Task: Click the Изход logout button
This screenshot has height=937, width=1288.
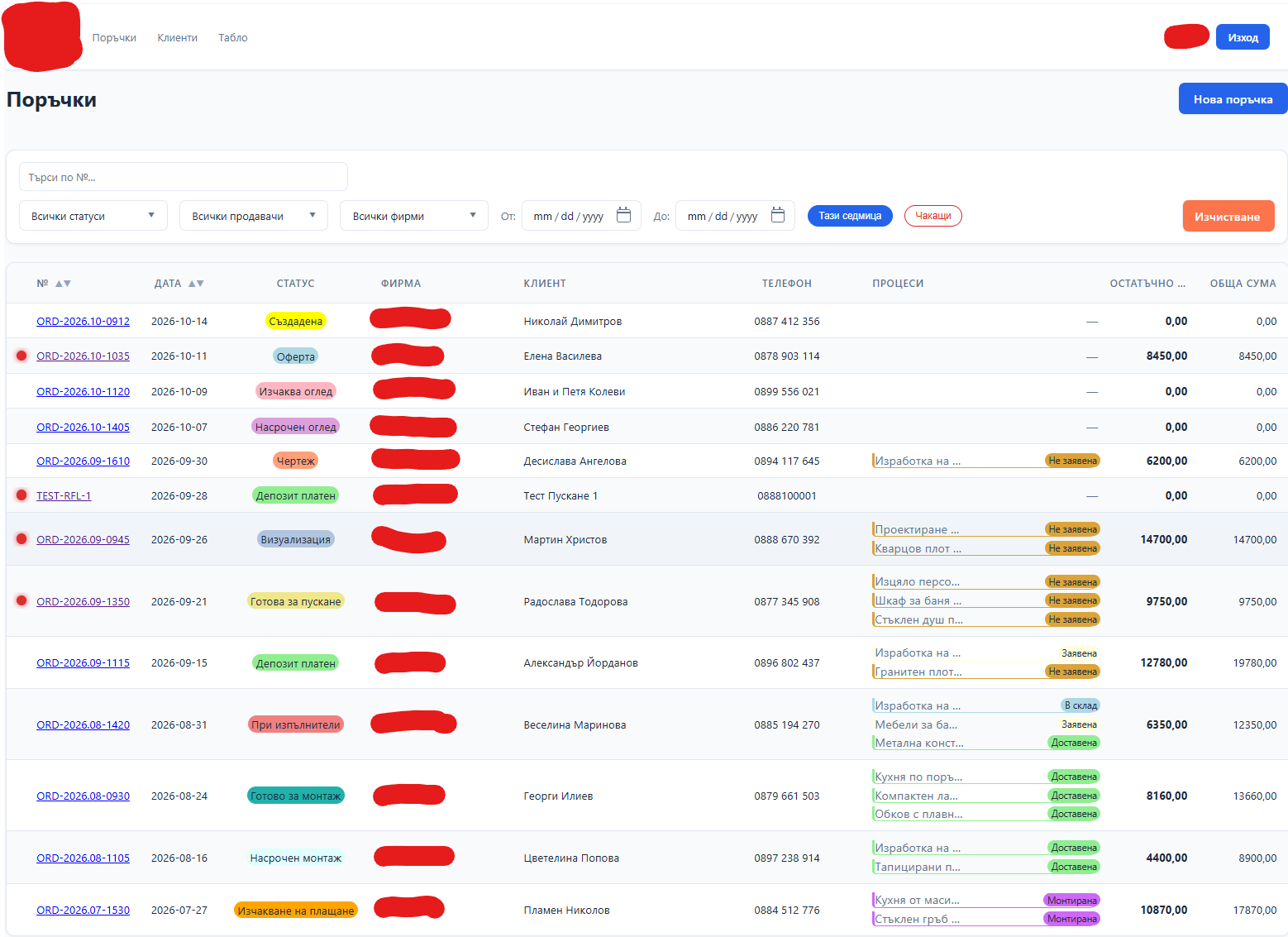Action: tap(1243, 37)
